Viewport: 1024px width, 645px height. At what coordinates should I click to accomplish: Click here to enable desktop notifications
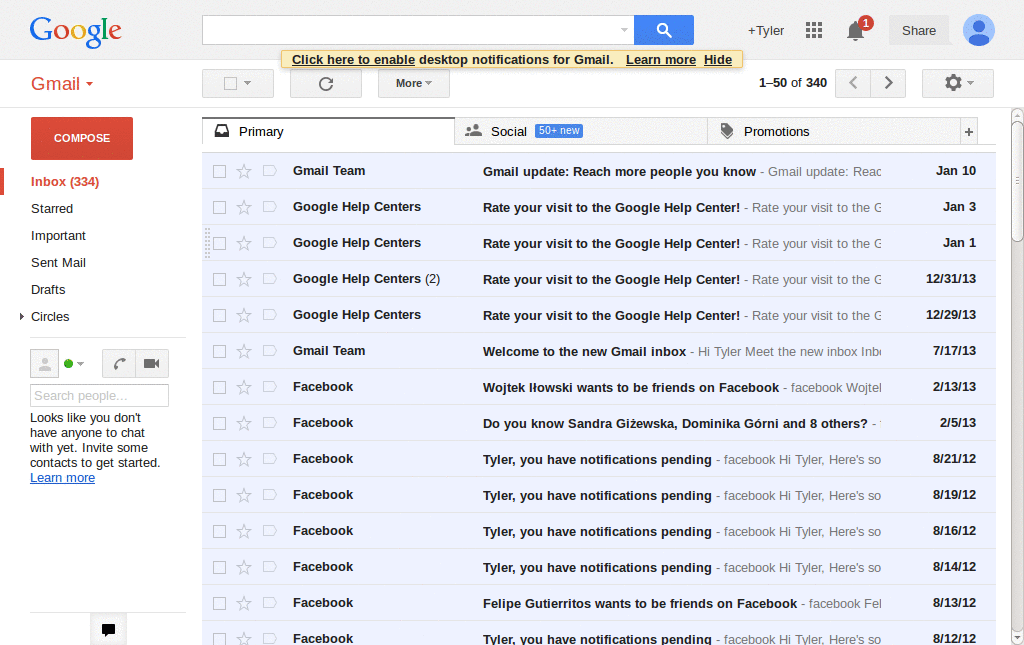(x=353, y=59)
